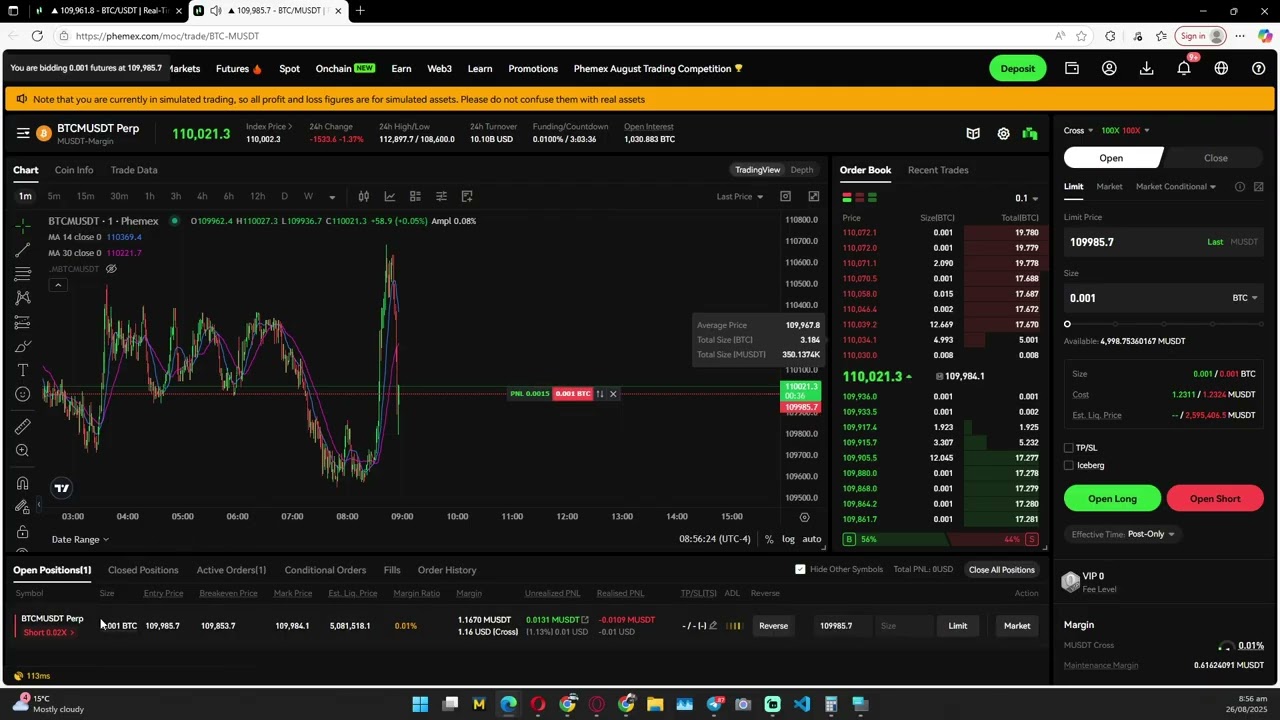Screen dimensions: 1280x720
Task: Click the red Open Short button
Action: click(x=1215, y=499)
